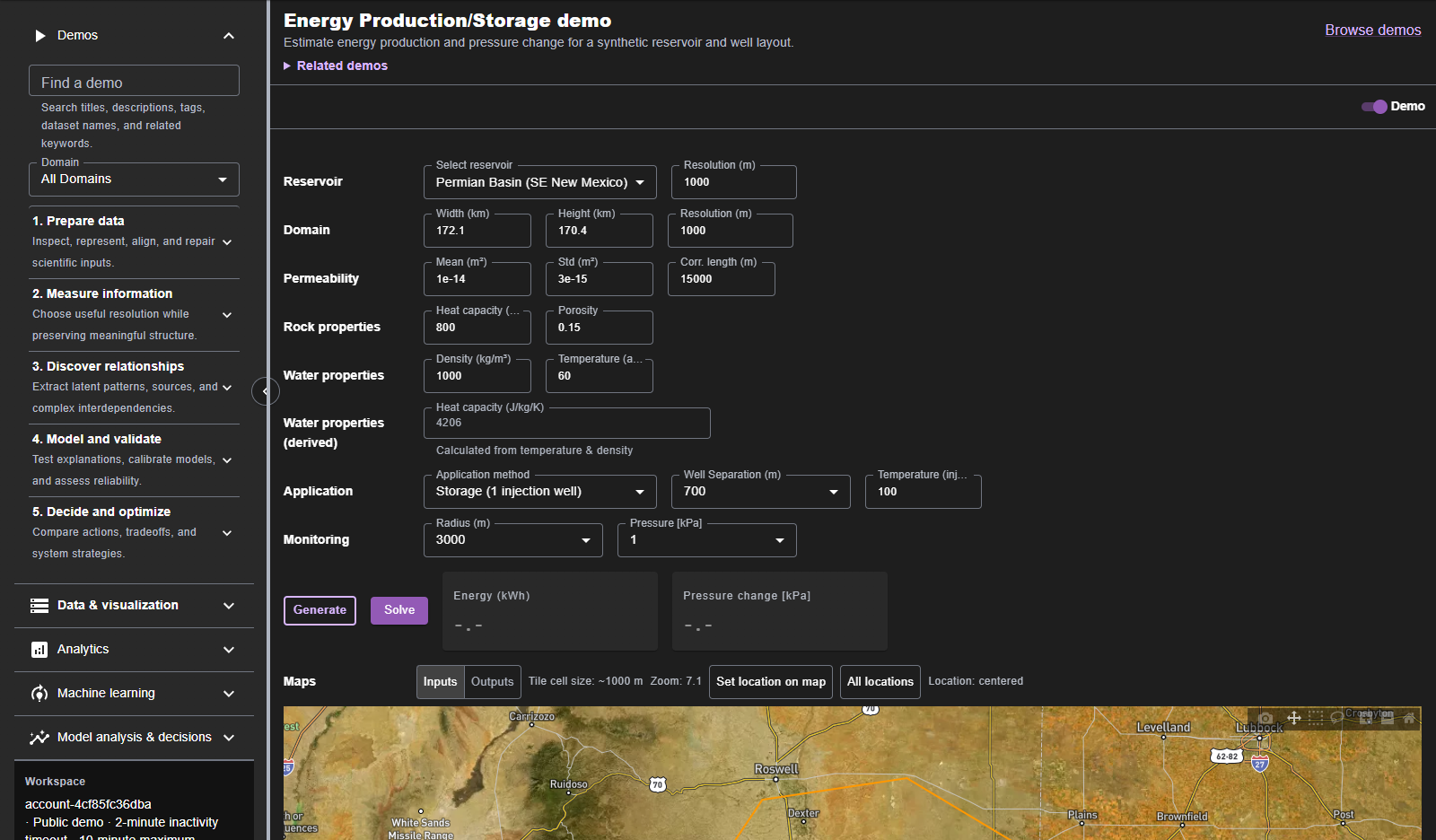1436x840 pixels.
Task: Open the Monitoring Pressure dropdown
Action: pos(707,540)
